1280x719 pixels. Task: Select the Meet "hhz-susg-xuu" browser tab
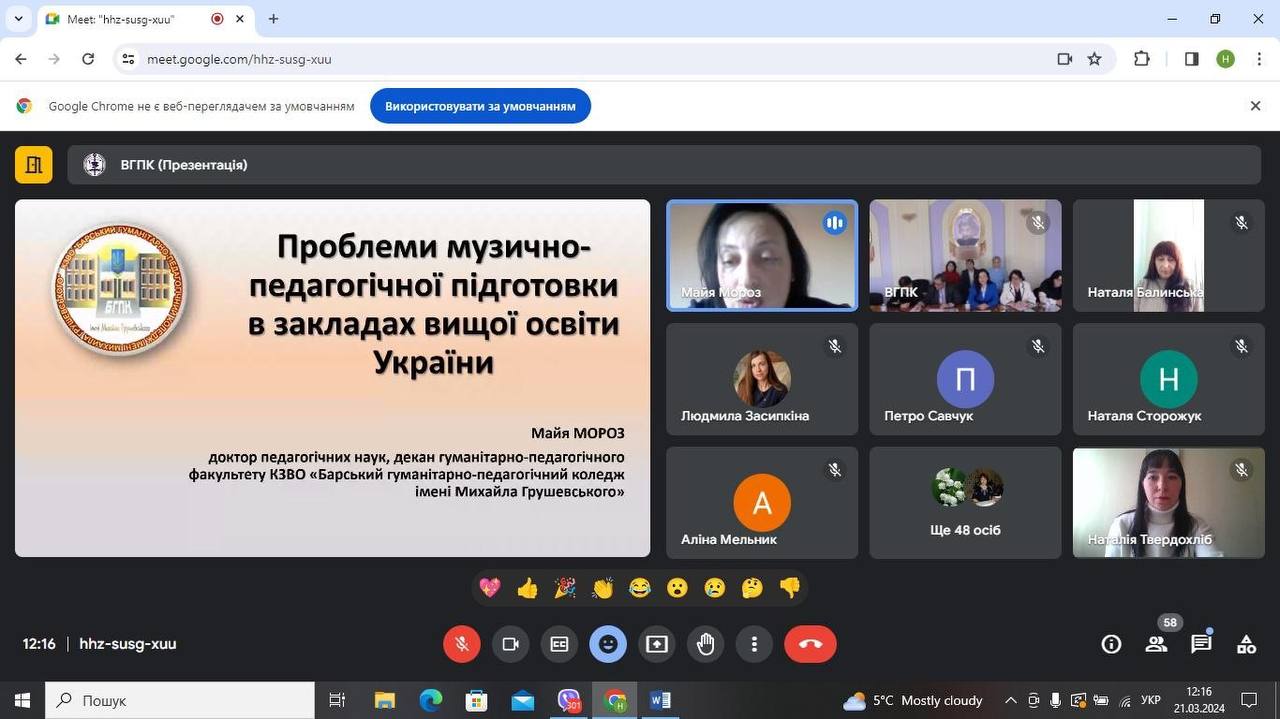pyautogui.click(x=130, y=19)
